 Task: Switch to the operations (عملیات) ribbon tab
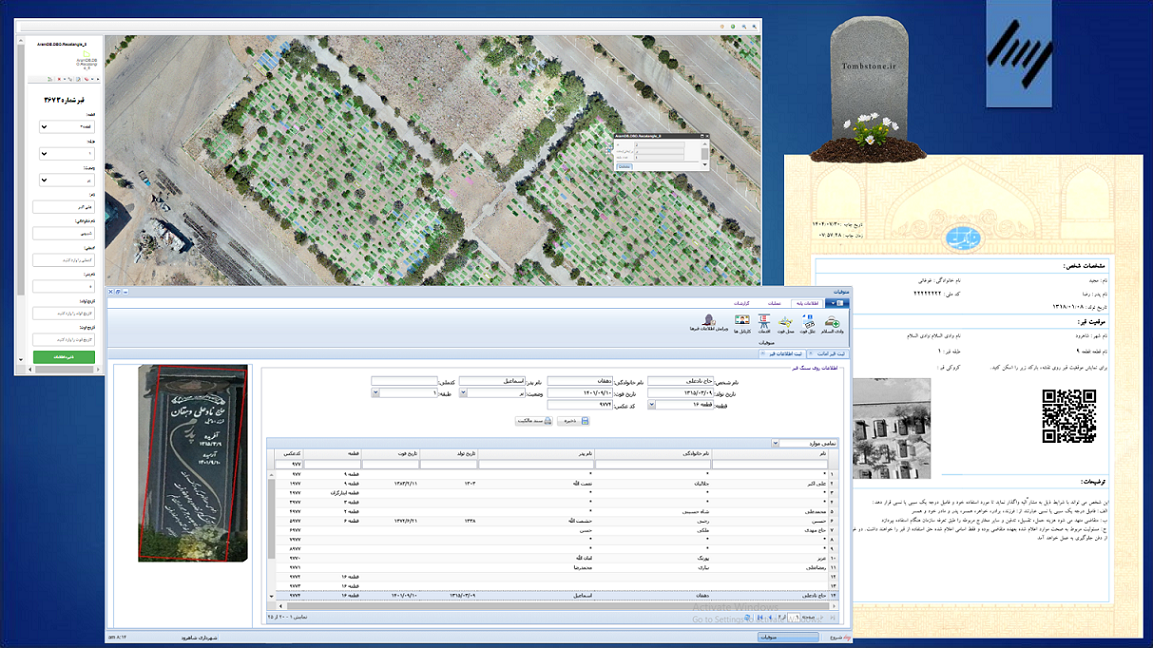click(x=774, y=303)
